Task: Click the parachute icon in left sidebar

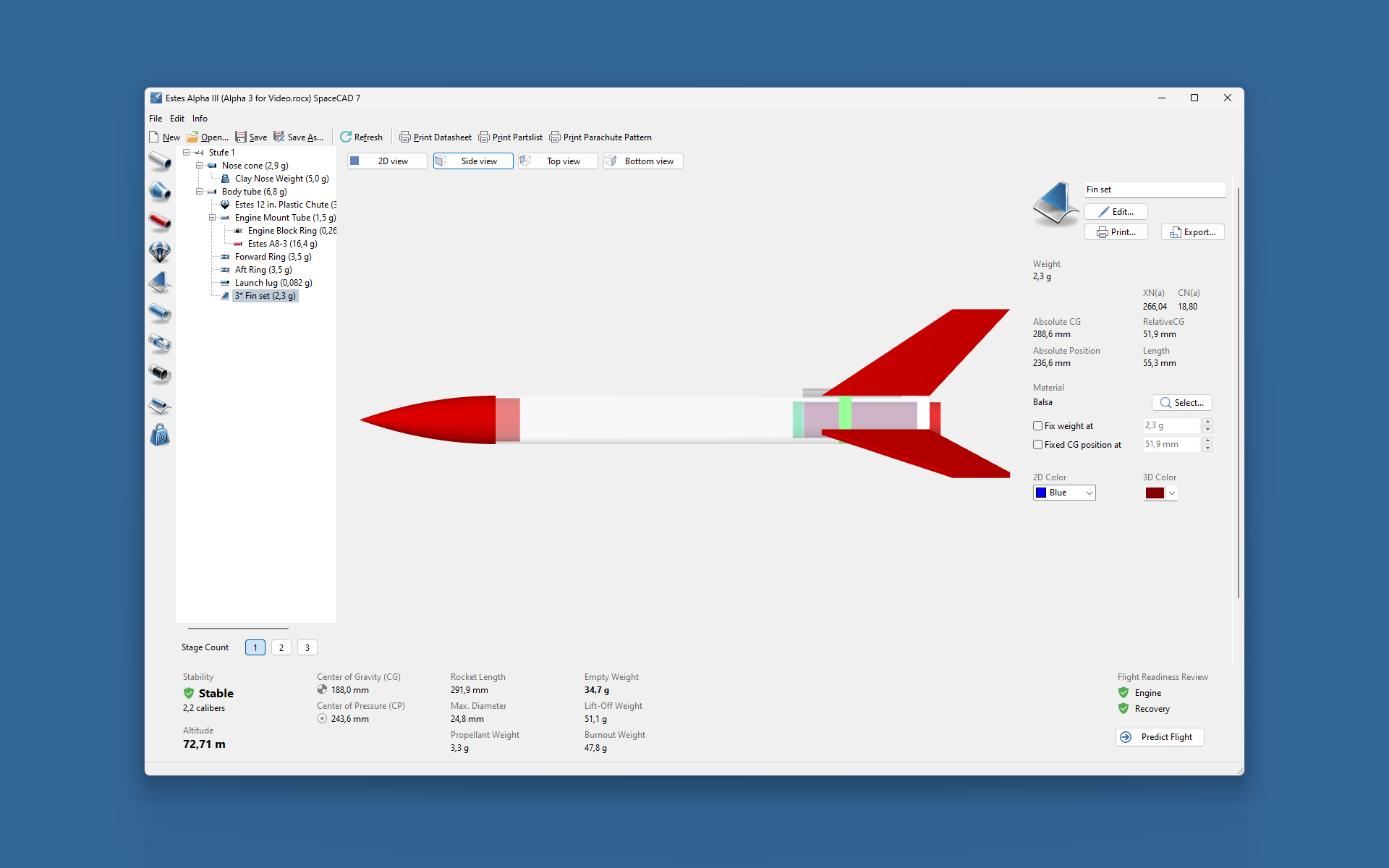Action: [160, 252]
